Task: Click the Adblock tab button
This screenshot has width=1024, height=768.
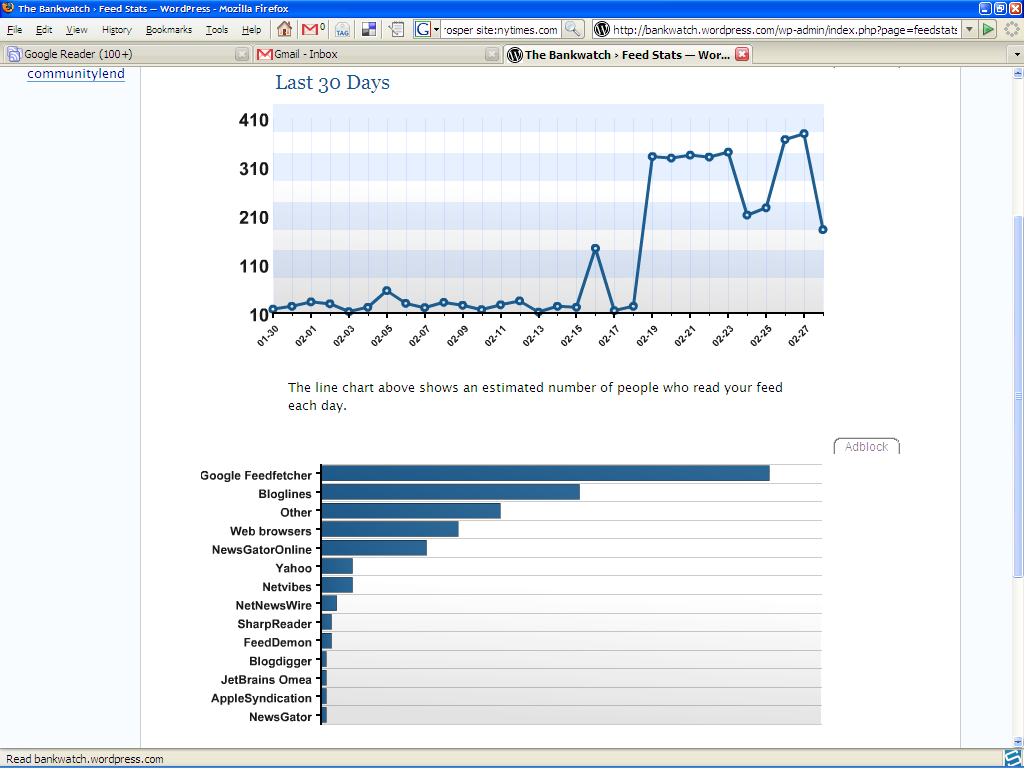Action: tap(866, 447)
